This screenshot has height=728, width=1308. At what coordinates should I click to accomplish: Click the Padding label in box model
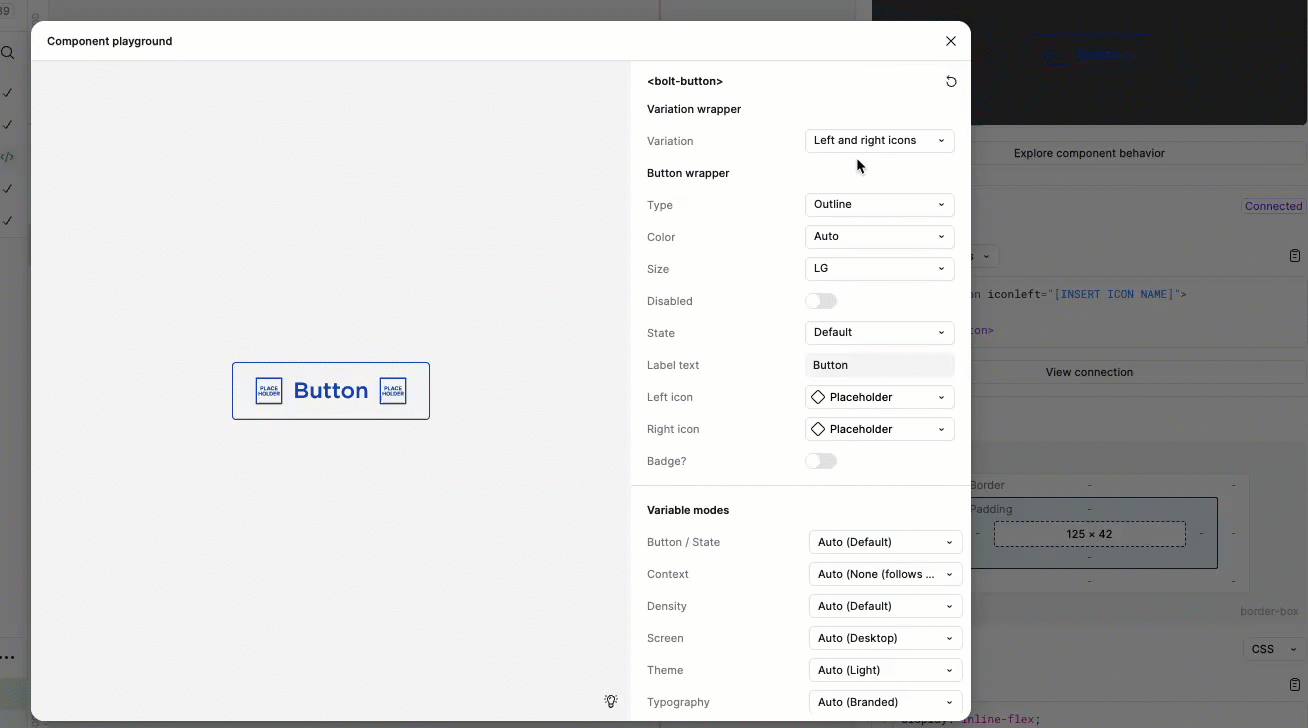pos(991,509)
